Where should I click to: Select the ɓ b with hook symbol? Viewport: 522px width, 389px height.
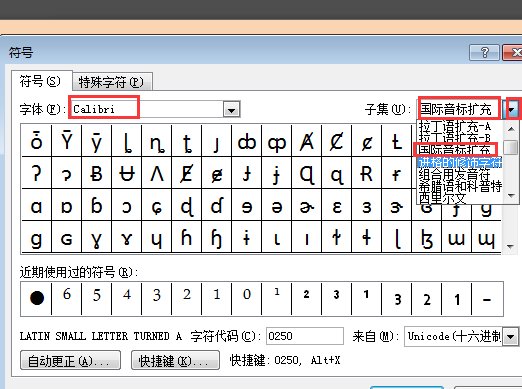[x=96, y=205]
